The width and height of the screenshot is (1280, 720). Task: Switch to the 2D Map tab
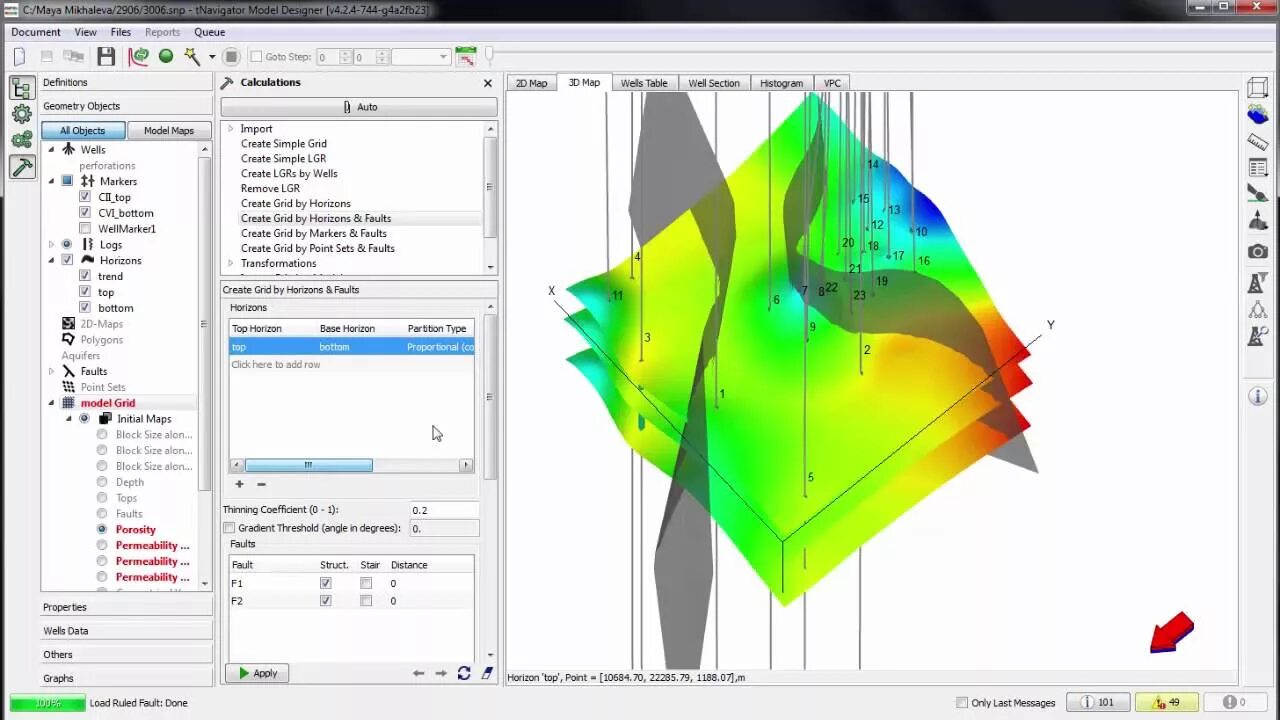[x=531, y=83]
